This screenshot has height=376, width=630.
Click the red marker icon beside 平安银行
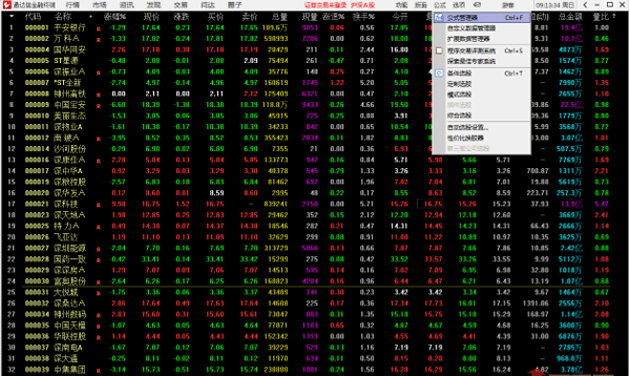click(x=98, y=29)
